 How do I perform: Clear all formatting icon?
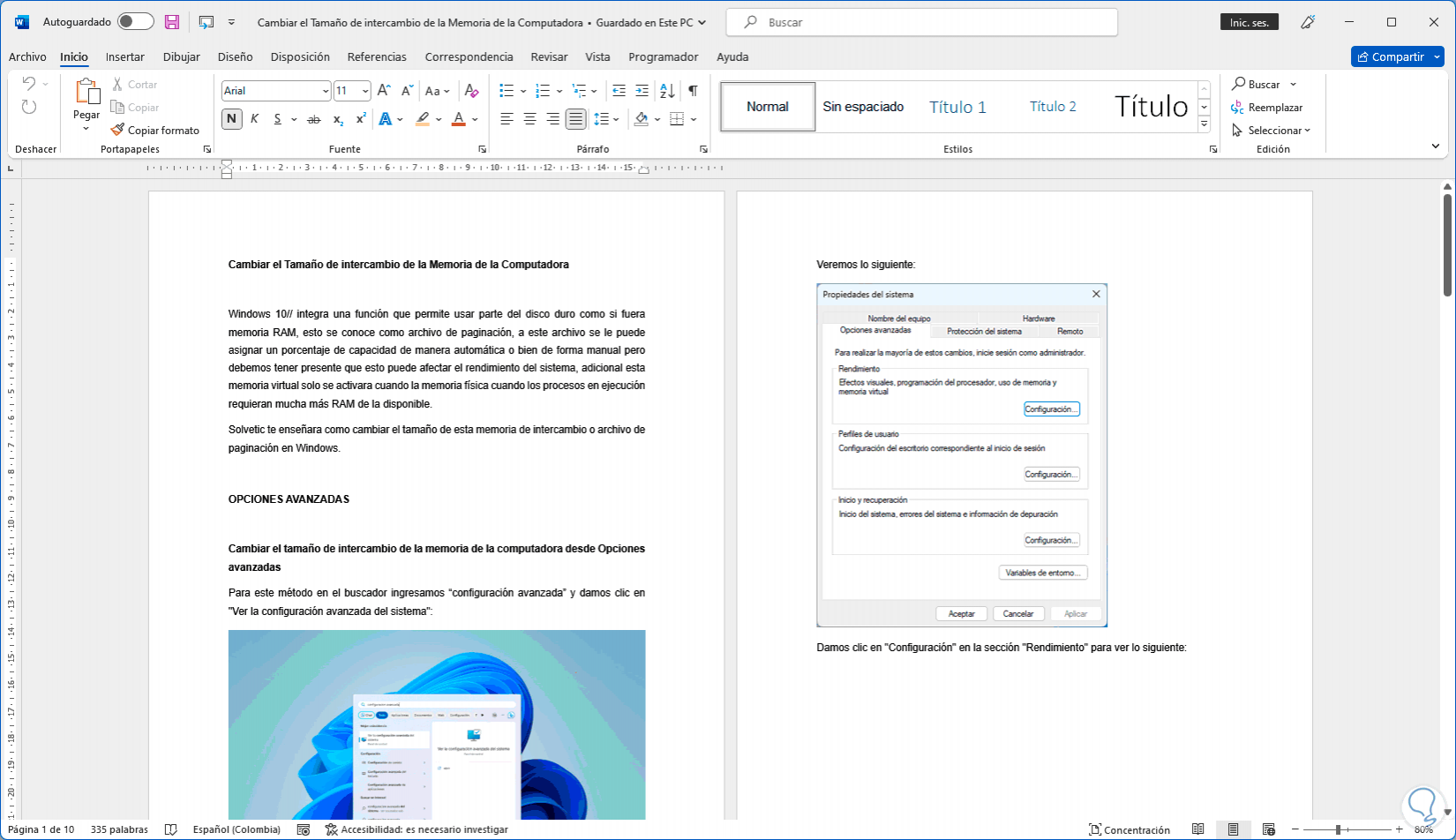471,91
